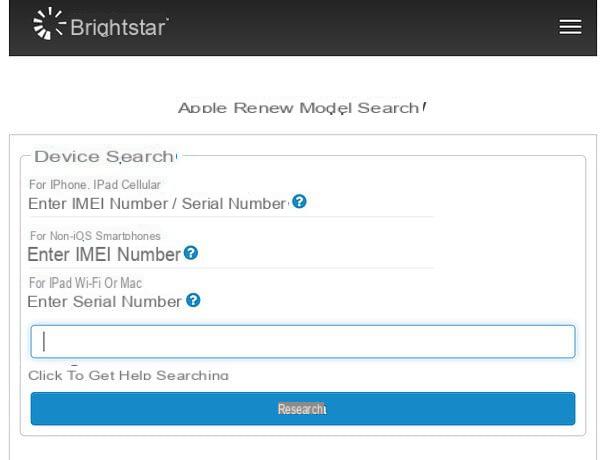Click help icon beside IMEI / Serial Number
610x460 pixels.
pos(299,202)
